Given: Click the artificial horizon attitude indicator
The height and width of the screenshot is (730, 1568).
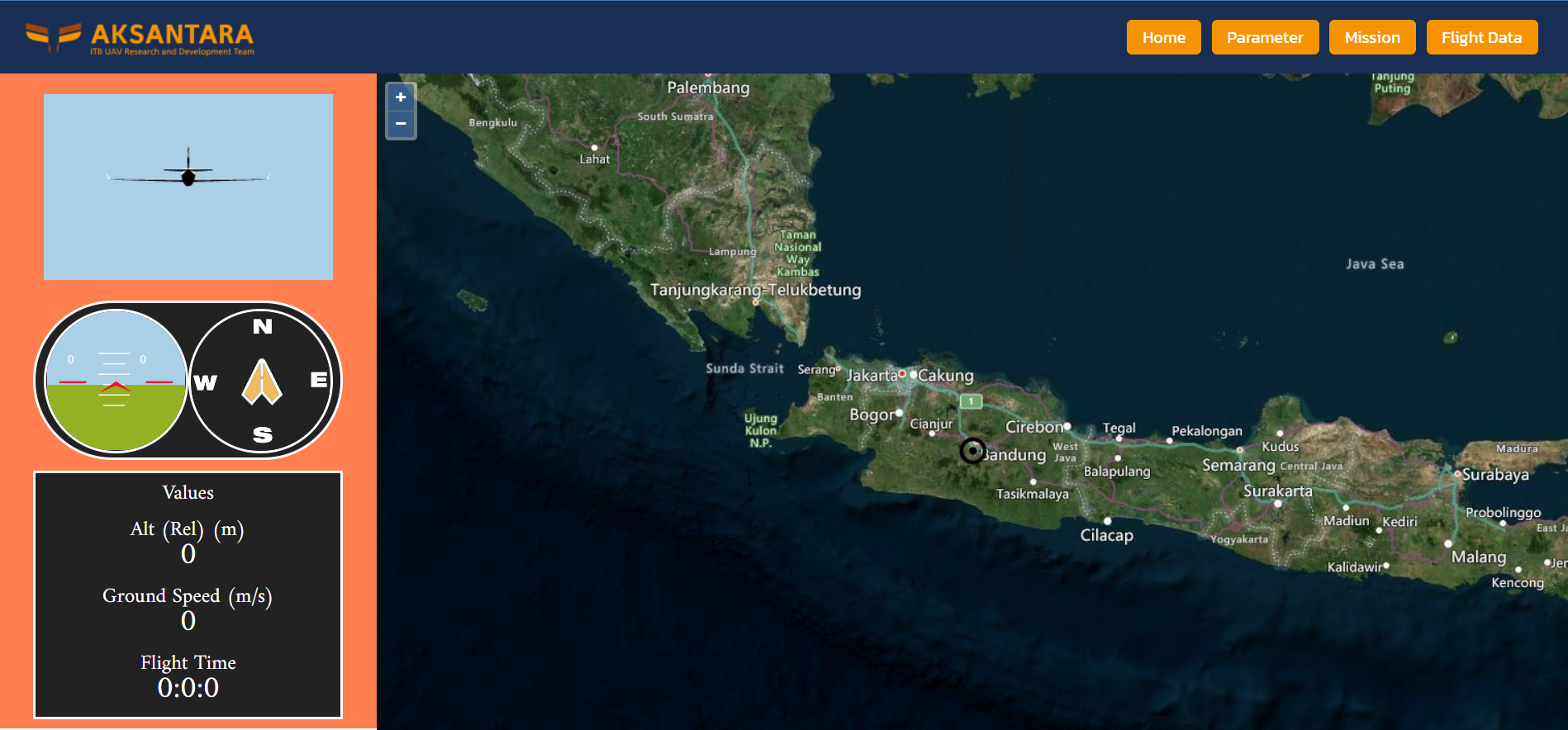Looking at the screenshot, I should pyautogui.click(x=116, y=381).
